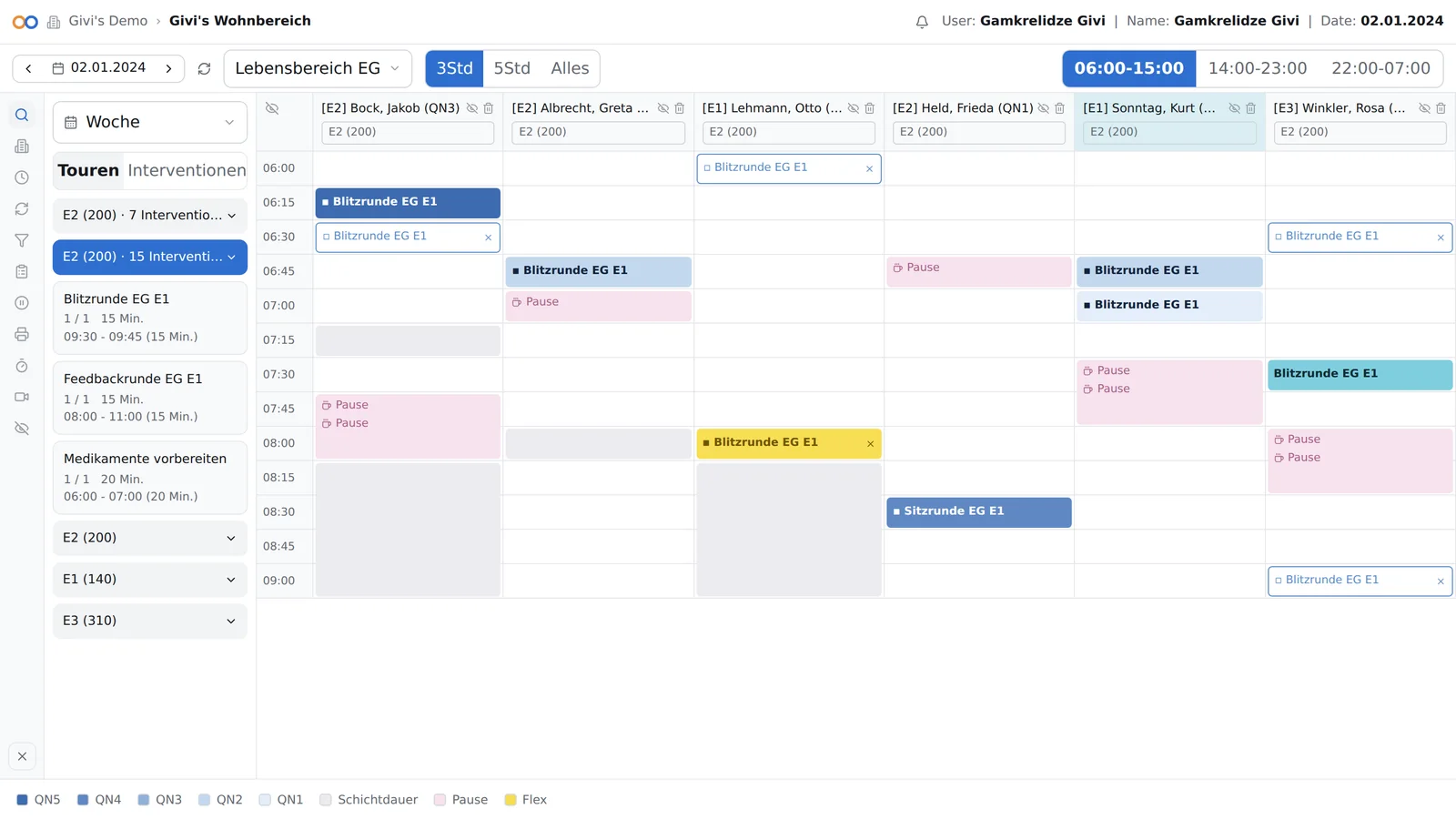Screen dimensions: 1456x819
Task: Refresh the schedule with the reload icon
Action: 204,68
